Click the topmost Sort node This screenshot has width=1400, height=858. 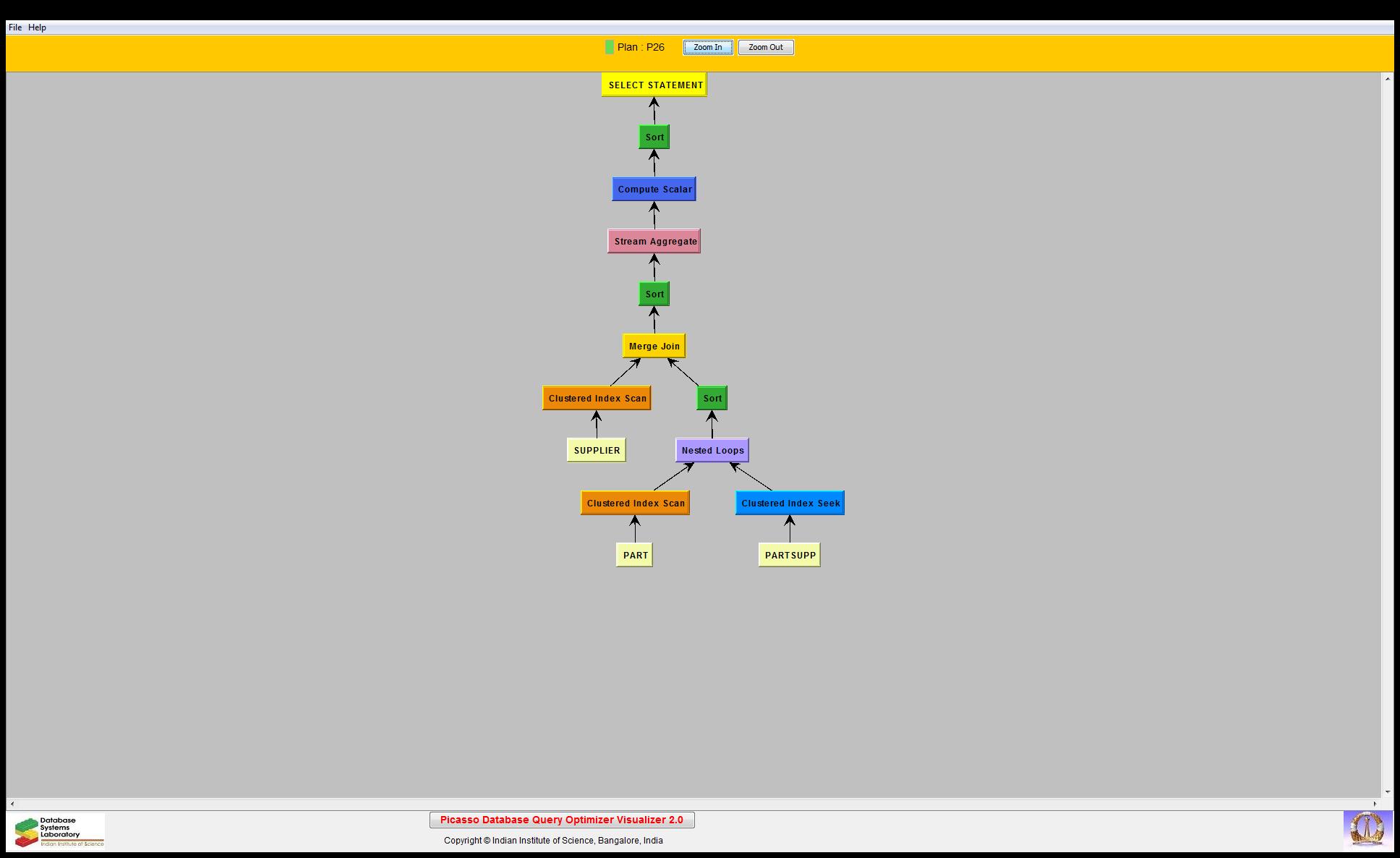point(654,137)
